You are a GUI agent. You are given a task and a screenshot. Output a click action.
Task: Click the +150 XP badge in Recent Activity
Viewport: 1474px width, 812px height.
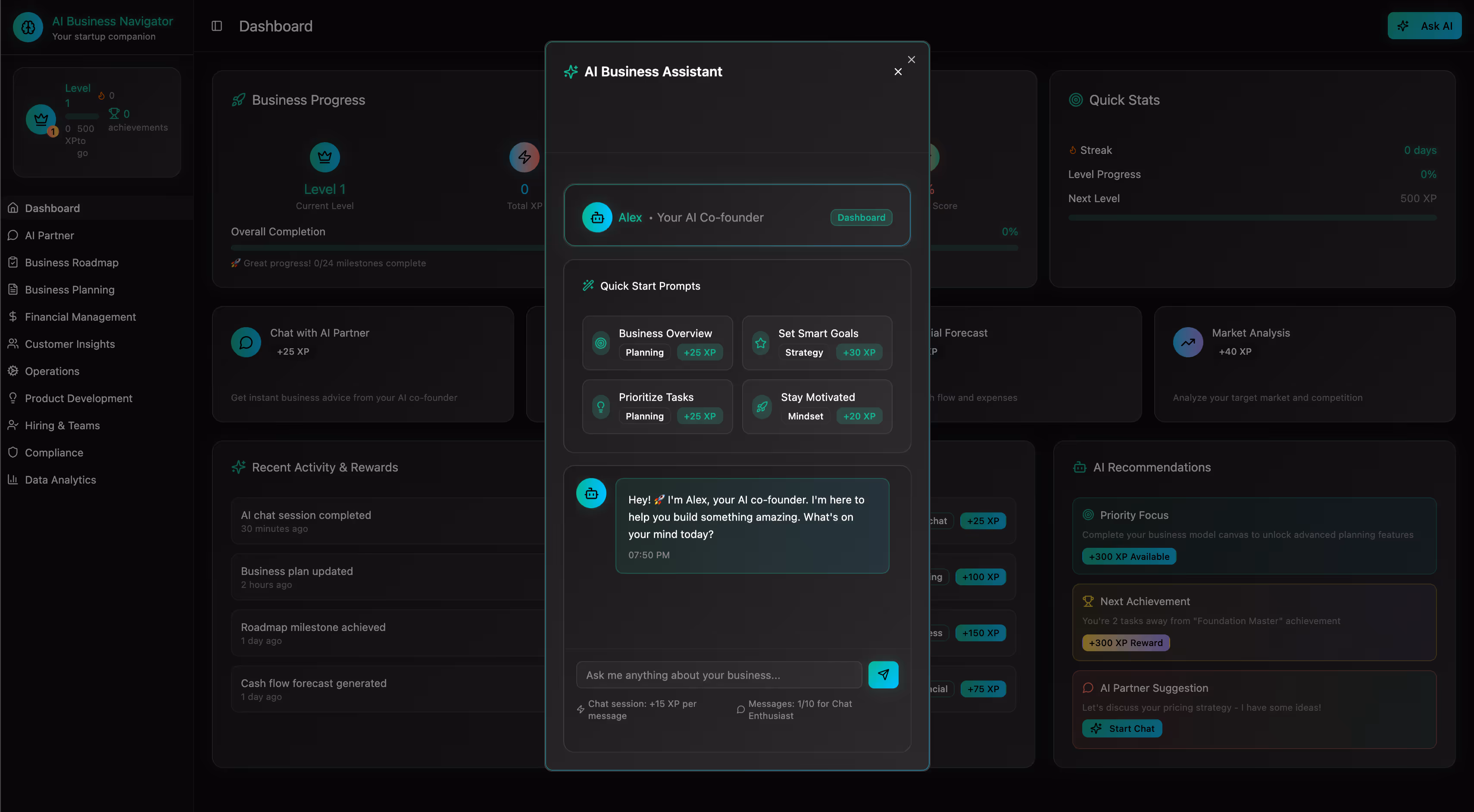pos(980,633)
